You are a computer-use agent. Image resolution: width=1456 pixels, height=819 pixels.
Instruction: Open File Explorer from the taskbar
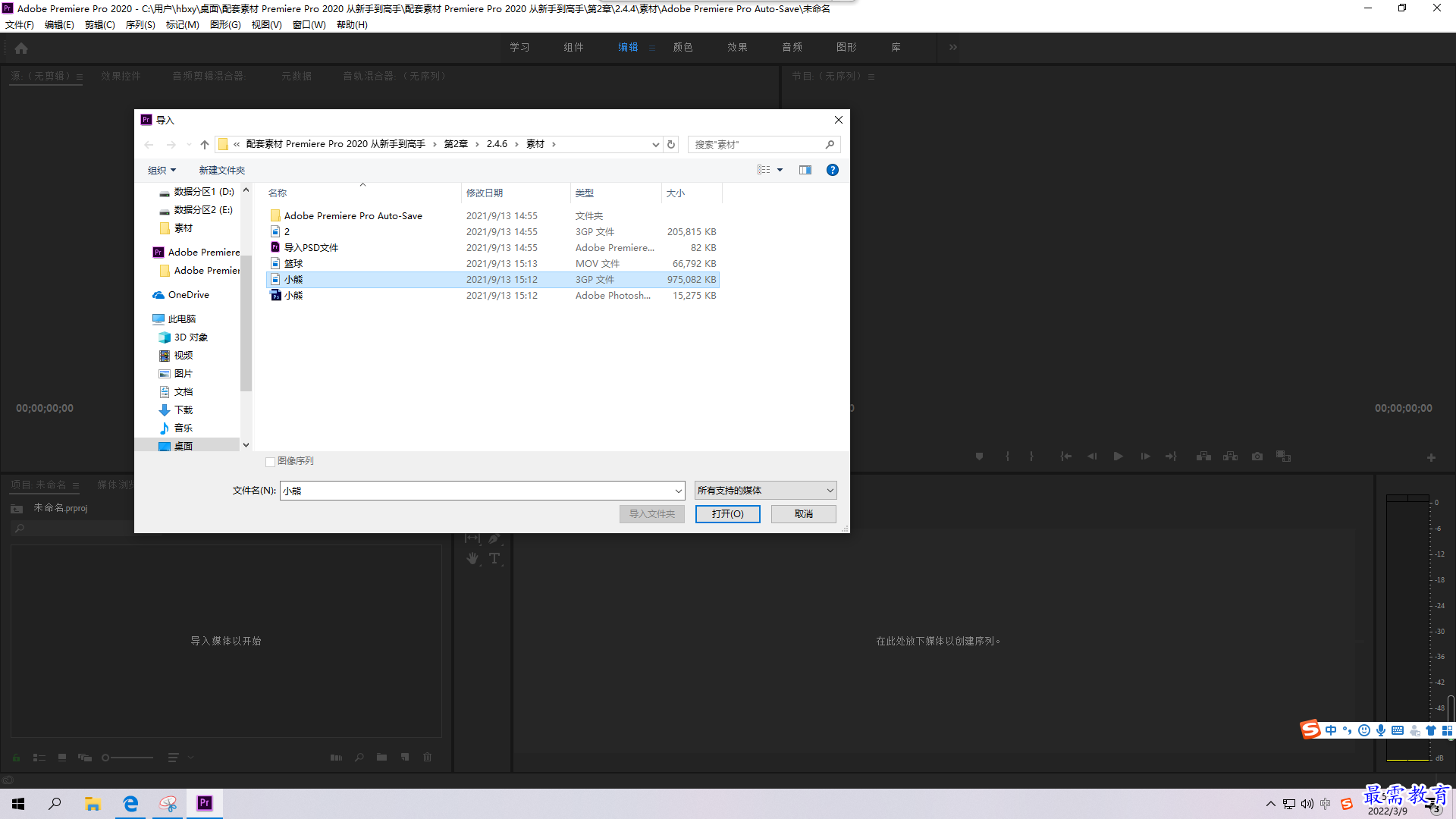[93, 804]
